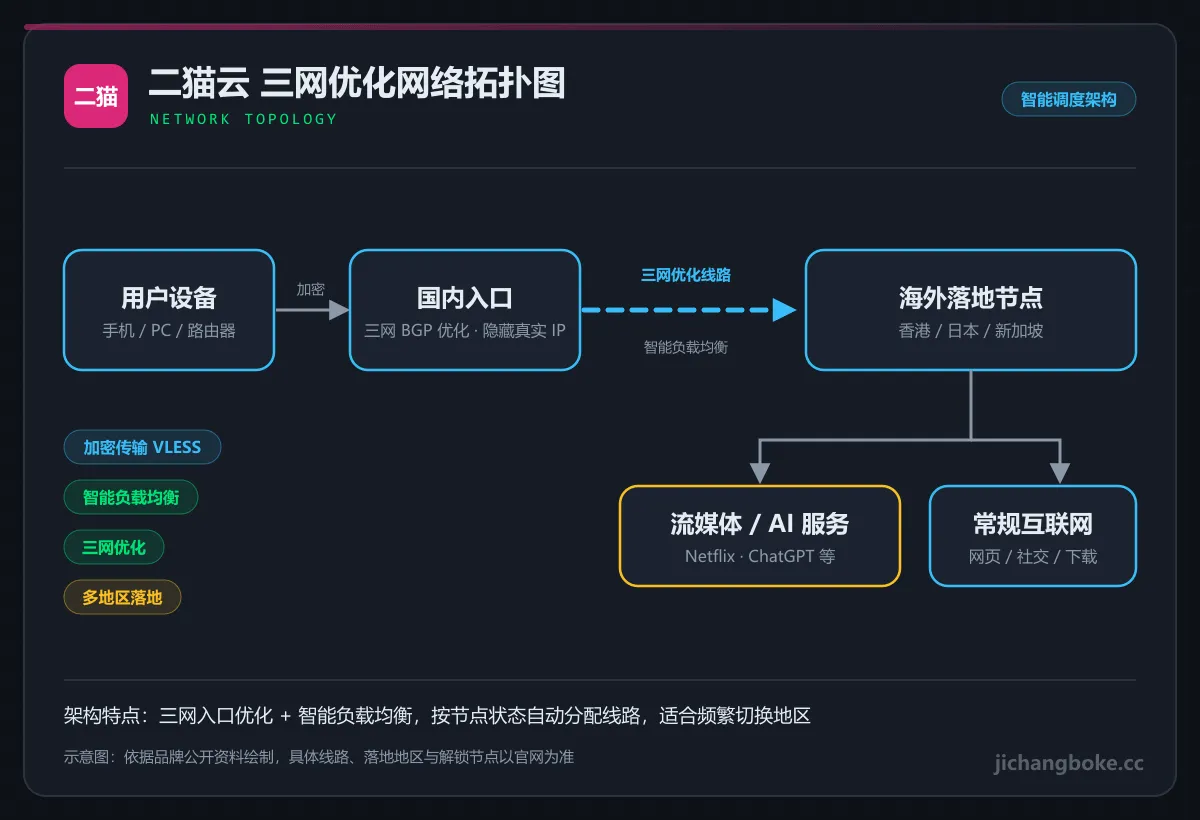Click the gray arrow head into 国内入口
Viewport: 1200px width, 820px height.
340,310
